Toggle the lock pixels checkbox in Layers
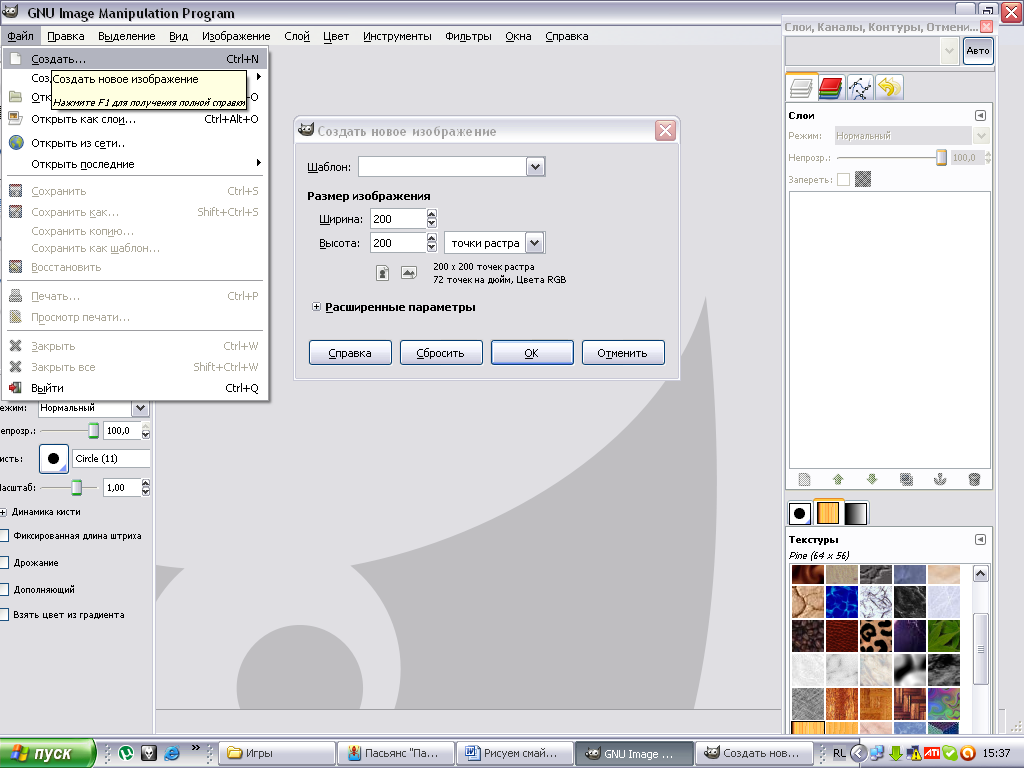The image size is (1024, 768). click(x=843, y=179)
